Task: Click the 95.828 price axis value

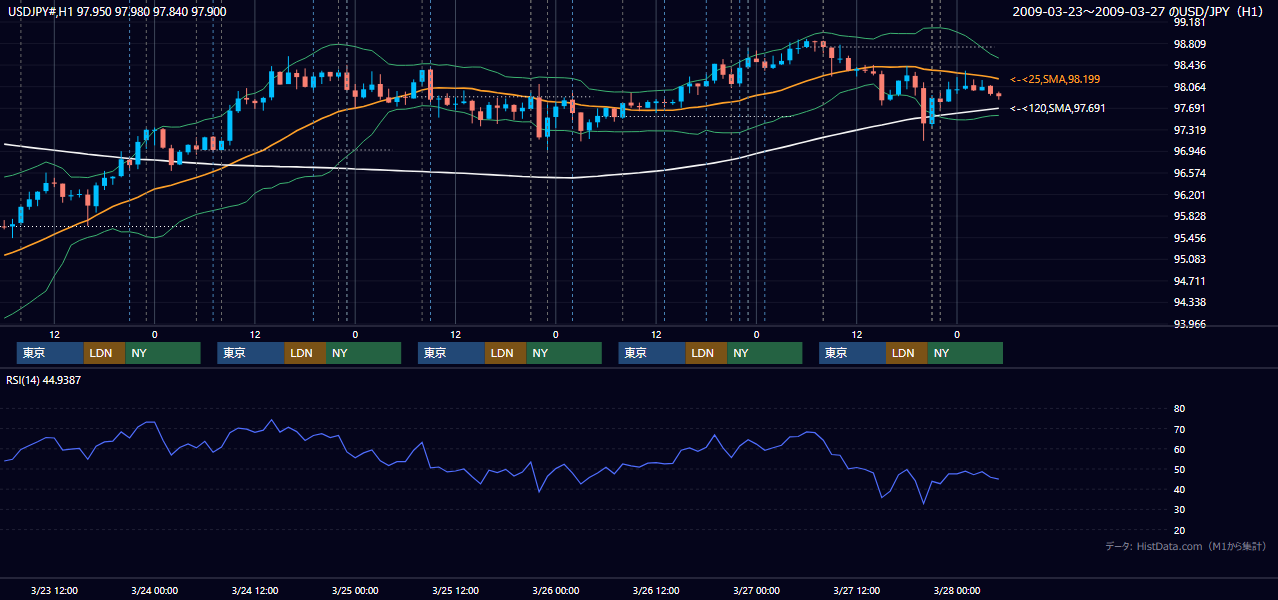Action: (x=1192, y=216)
